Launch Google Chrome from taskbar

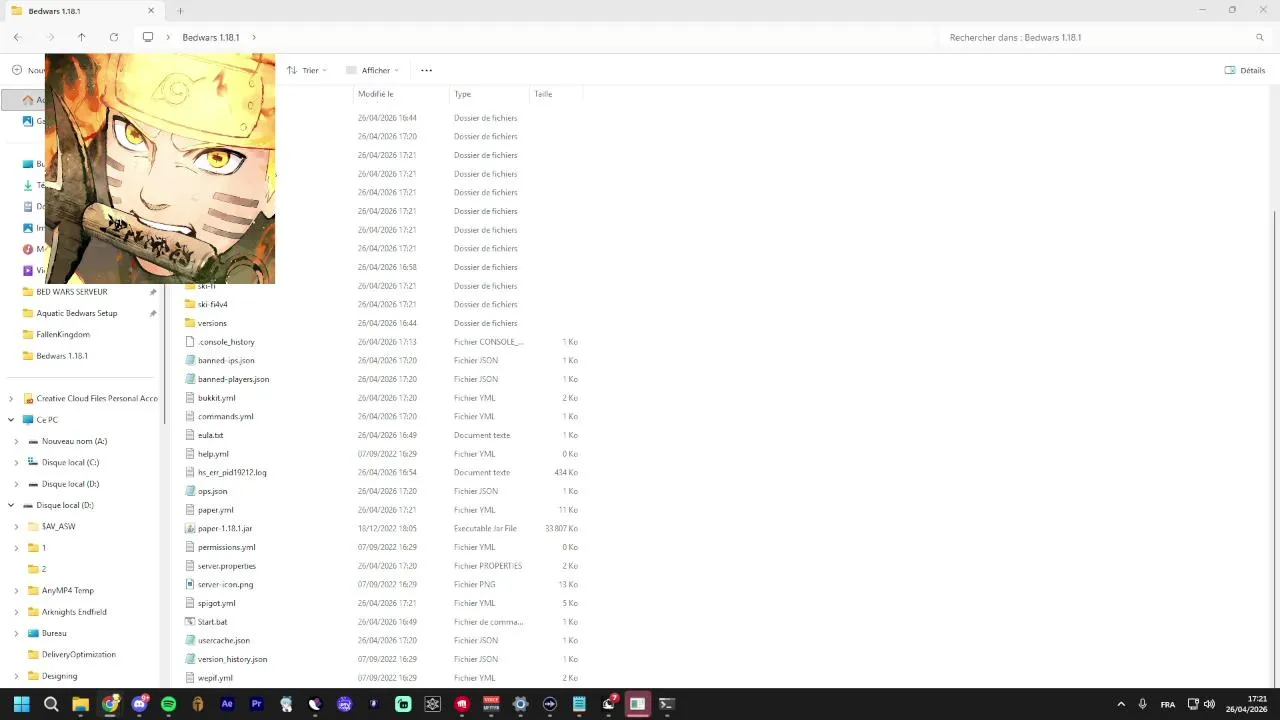pyautogui.click(x=110, y=704)
